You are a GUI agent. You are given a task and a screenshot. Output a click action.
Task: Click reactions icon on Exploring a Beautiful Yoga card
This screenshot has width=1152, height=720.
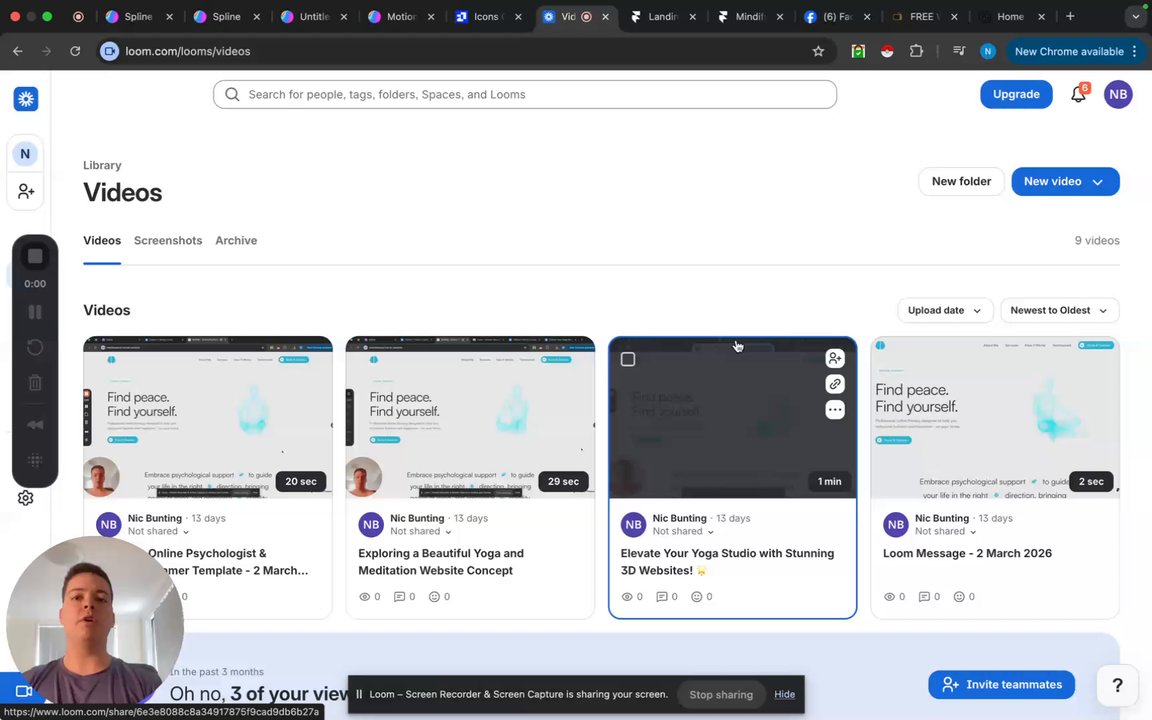pos(434,597)
